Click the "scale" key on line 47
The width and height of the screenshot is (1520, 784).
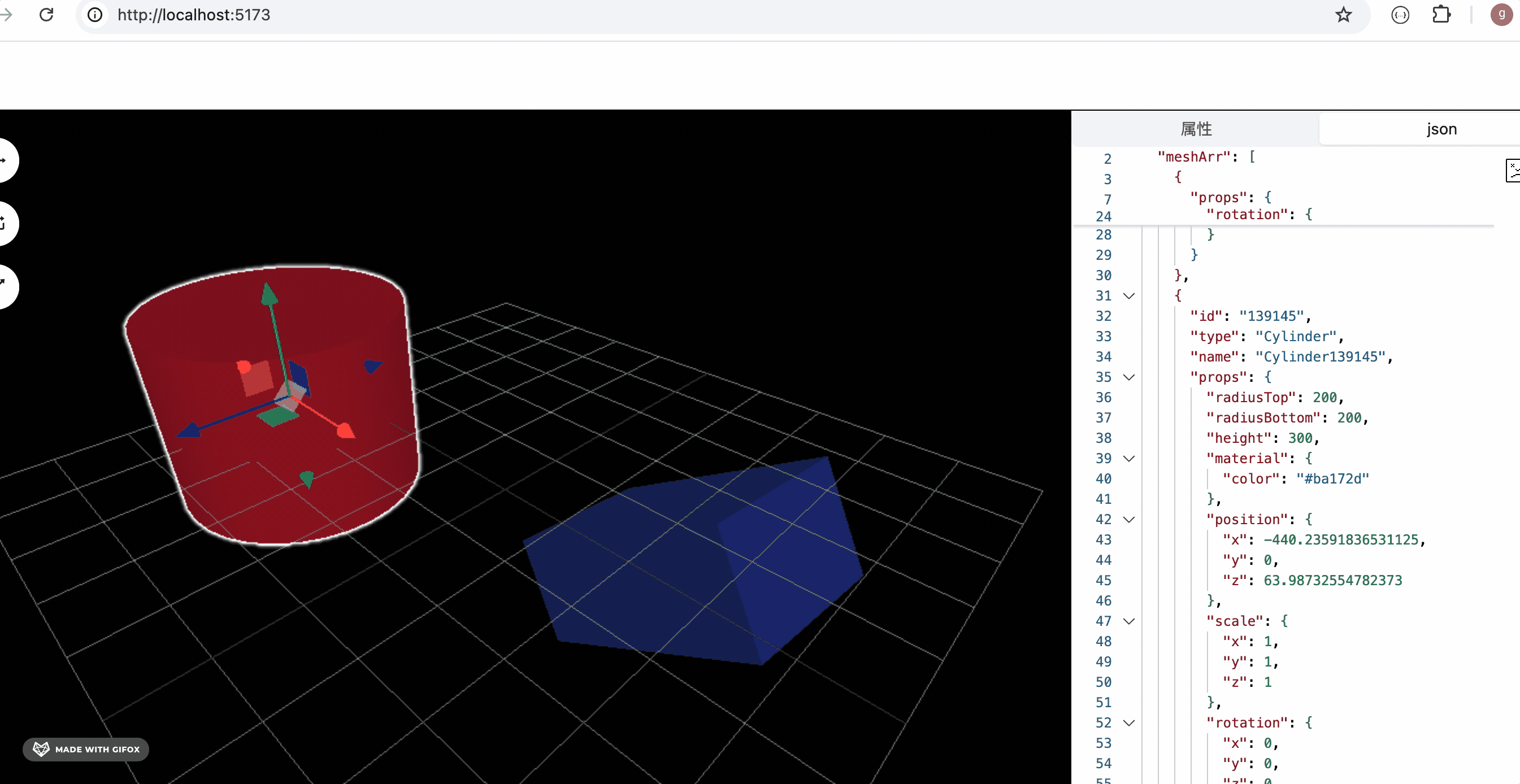[1235, 621]
